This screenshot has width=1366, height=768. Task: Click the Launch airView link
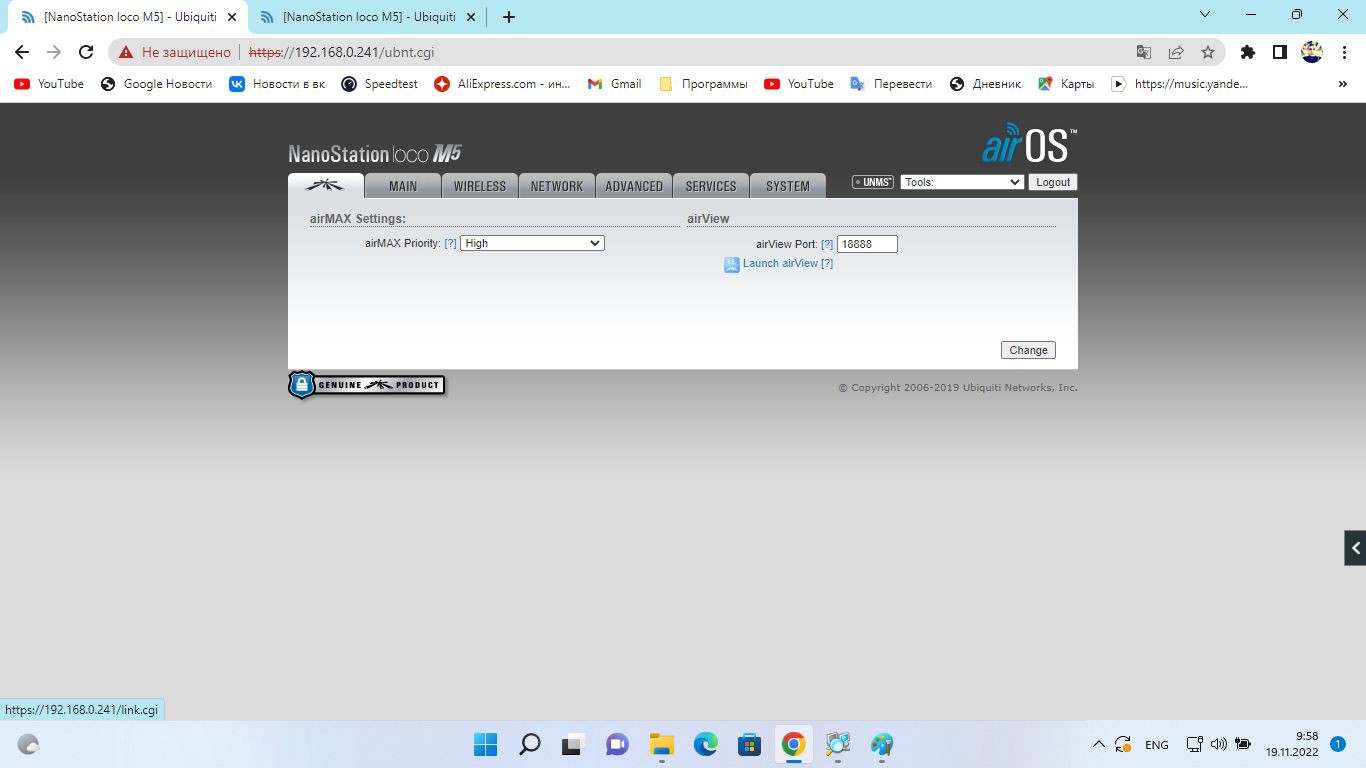(780, 263)
